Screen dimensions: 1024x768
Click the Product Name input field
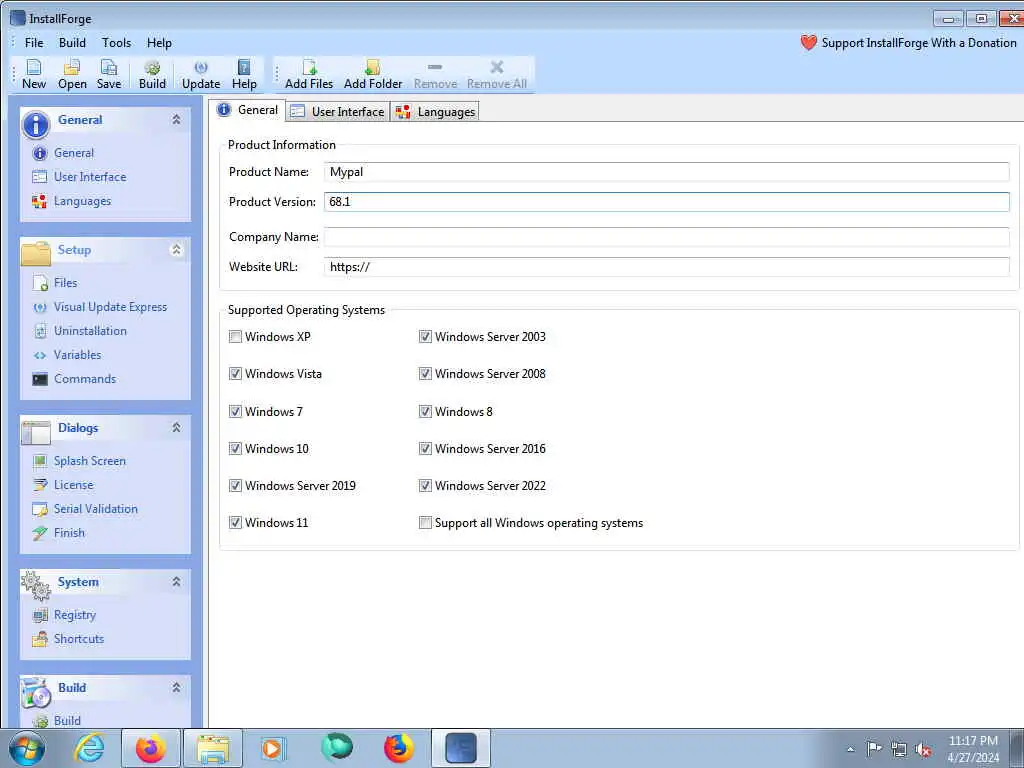[667, 172]
